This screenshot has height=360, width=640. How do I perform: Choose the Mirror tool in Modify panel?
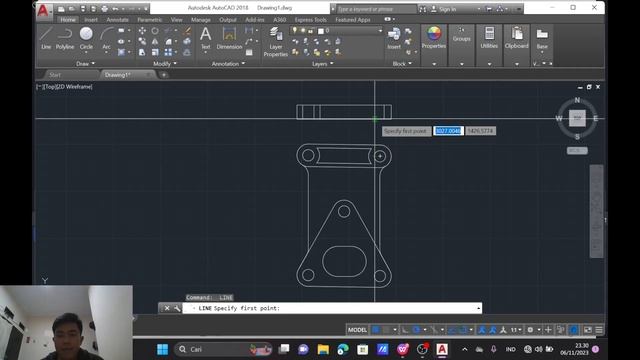coord(155,41)
